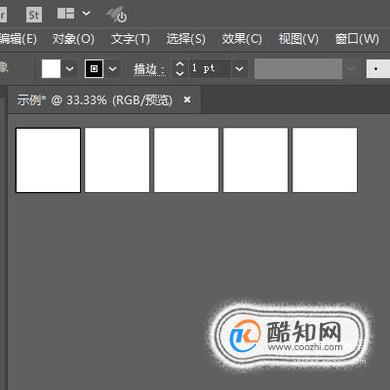Viewport: 390px width, 390px height.
Task: Click the brush definition dot box
Action: (x=378, y=69)
